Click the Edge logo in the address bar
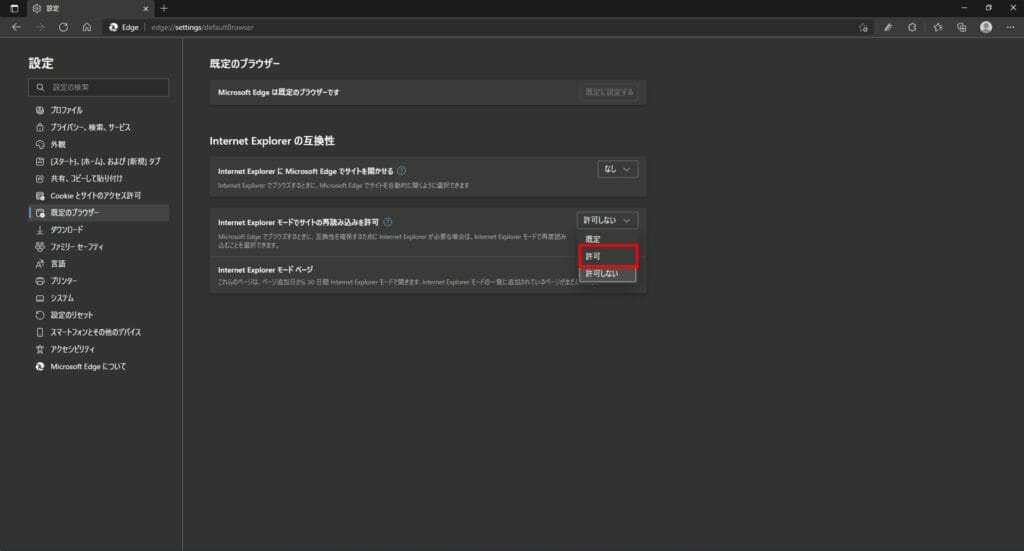The image size is (1024, 551). [x=114, y=27]
